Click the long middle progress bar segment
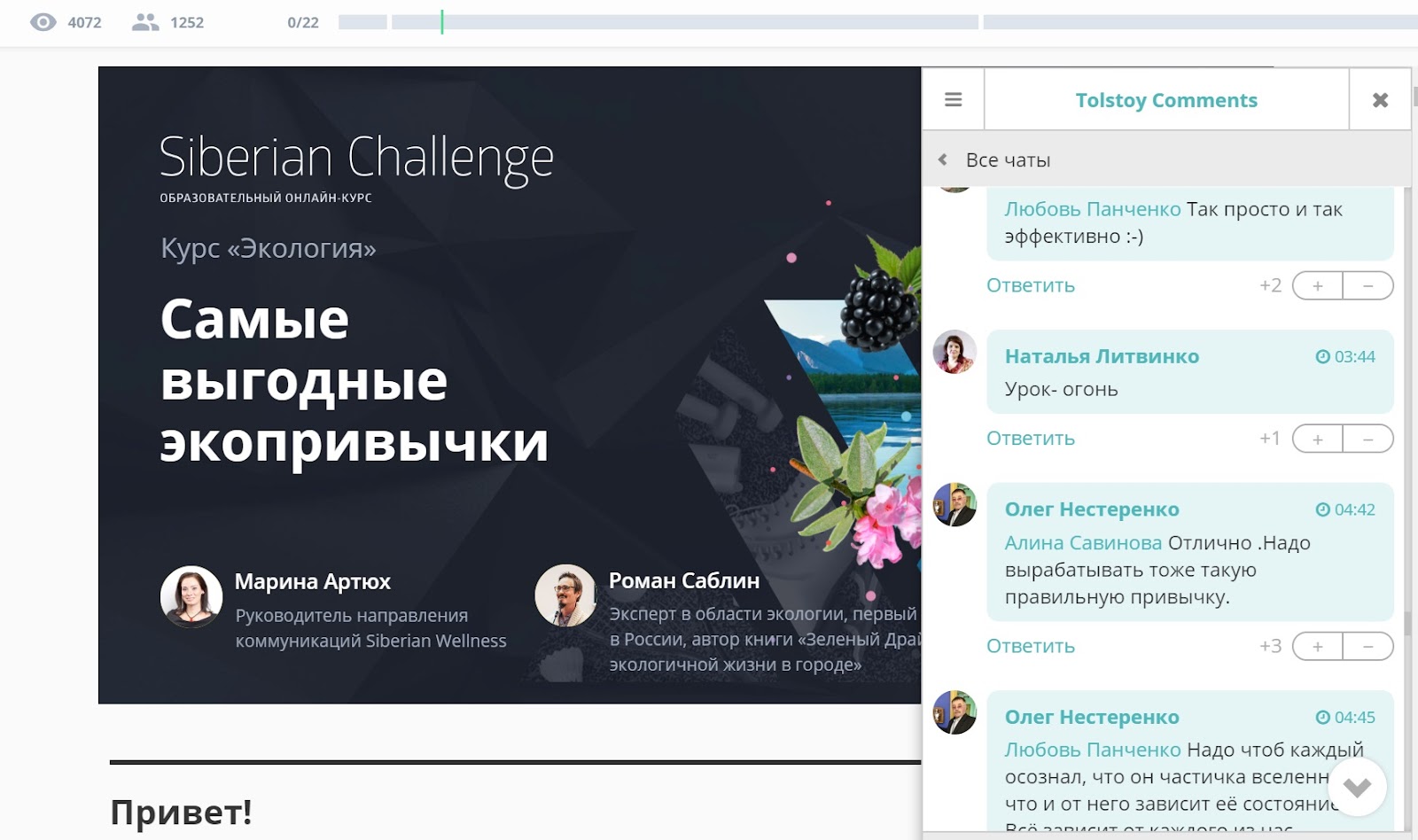Image resolution: width=1418 pixels, height=840 pixels. coord(685,22)
